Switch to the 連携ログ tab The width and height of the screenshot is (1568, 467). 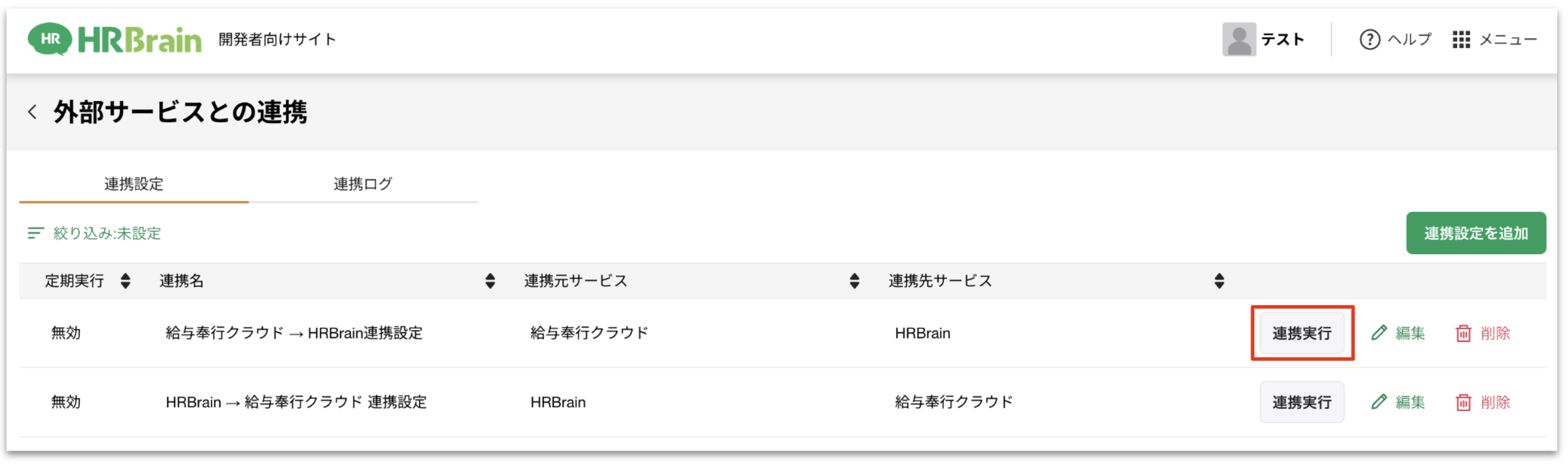[x=363, y=184]
